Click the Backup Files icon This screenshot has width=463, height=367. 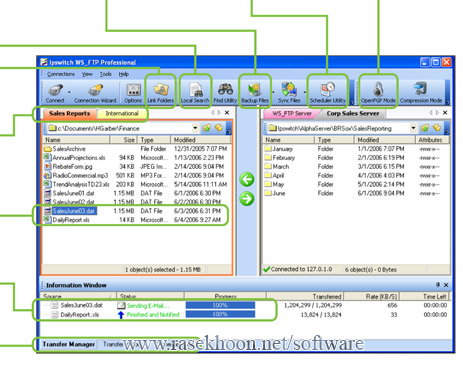point(255,93)
